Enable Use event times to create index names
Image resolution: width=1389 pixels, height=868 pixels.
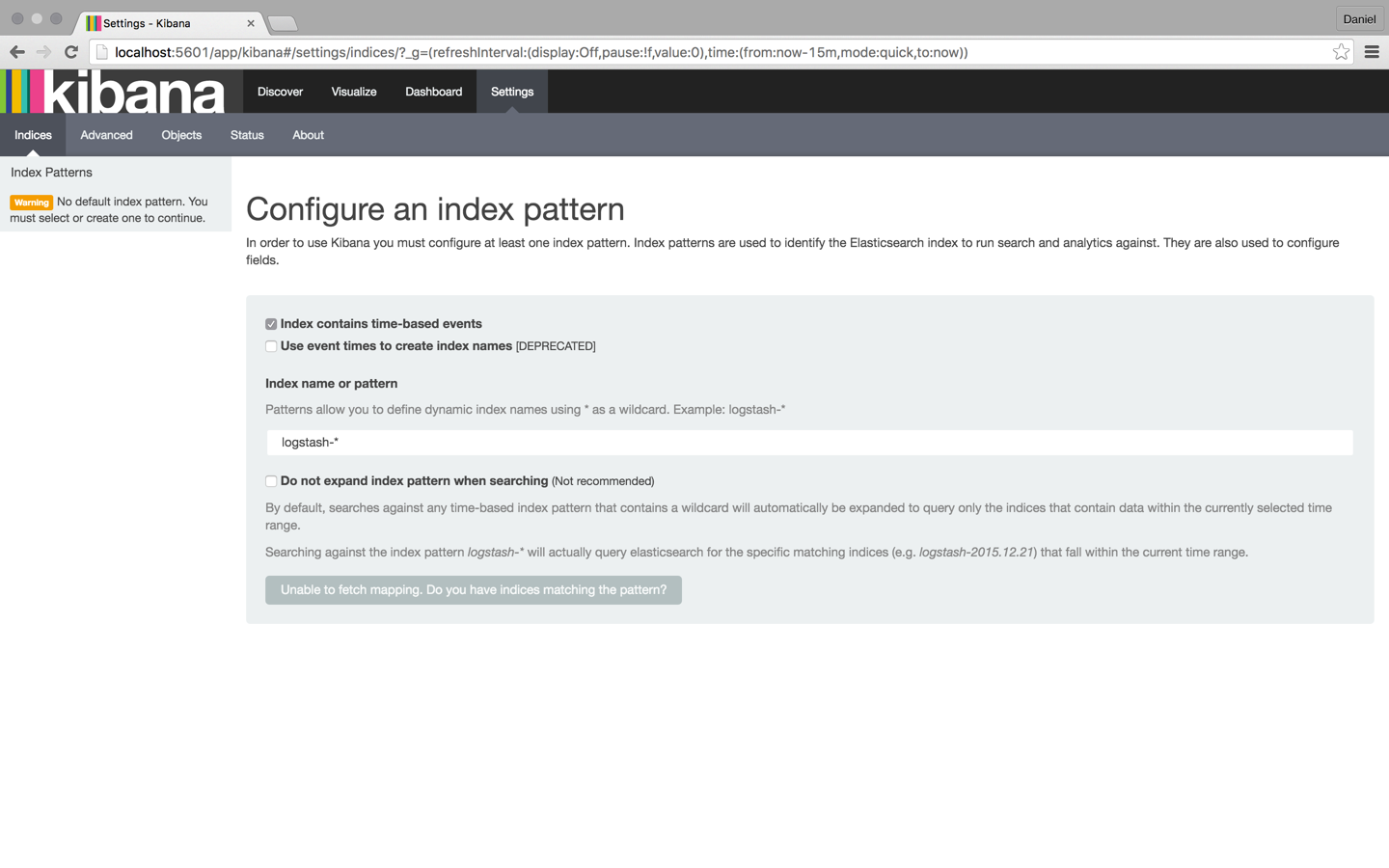271,346
